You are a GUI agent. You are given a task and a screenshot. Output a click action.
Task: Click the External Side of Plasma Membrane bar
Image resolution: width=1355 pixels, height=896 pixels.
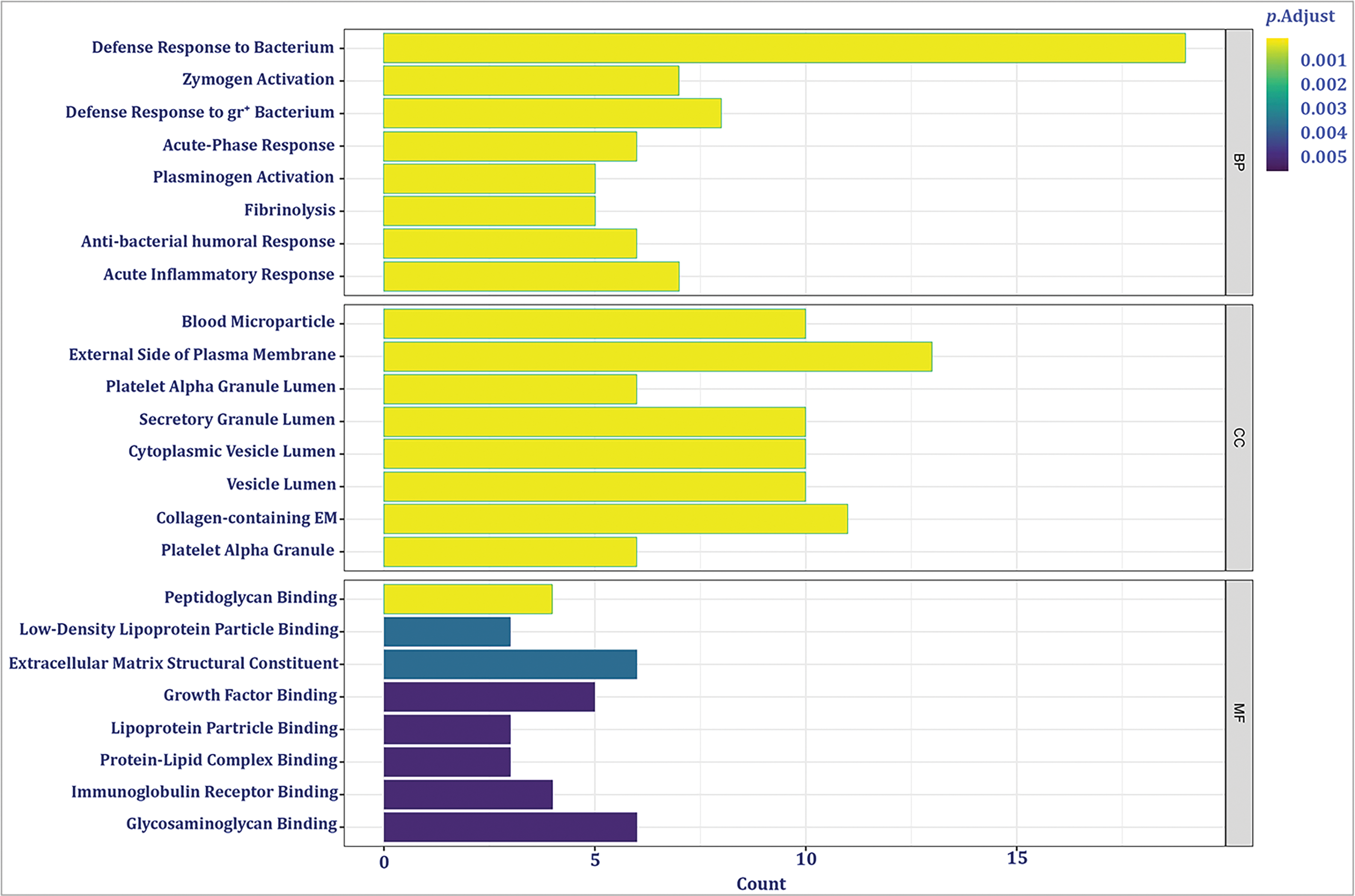[x=657, y=357]
